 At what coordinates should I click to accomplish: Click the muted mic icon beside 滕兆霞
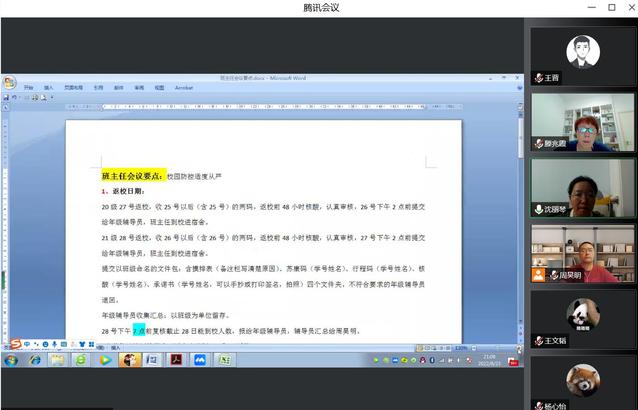(538, 143)
